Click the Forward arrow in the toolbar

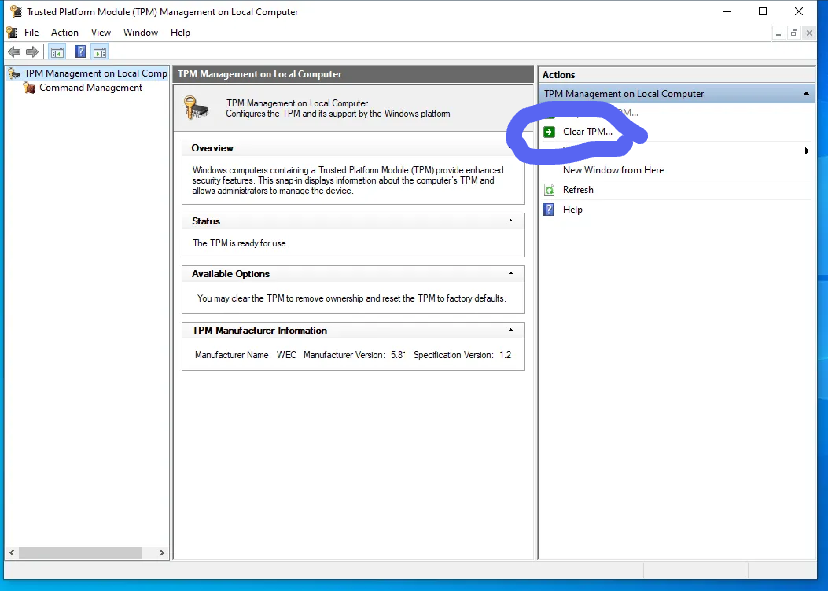click(x=32, y=52)
